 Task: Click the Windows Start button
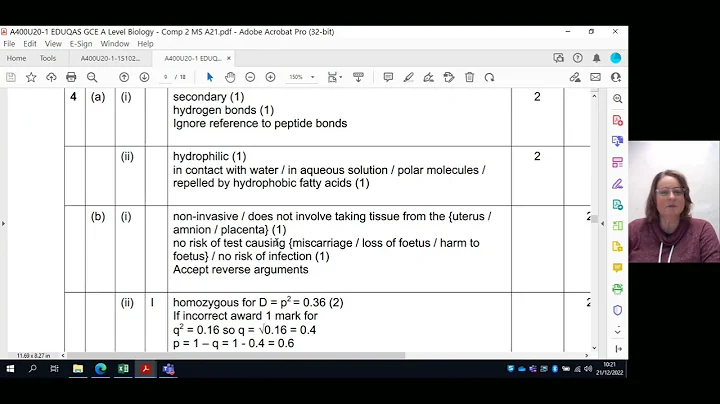click(10, 369)
